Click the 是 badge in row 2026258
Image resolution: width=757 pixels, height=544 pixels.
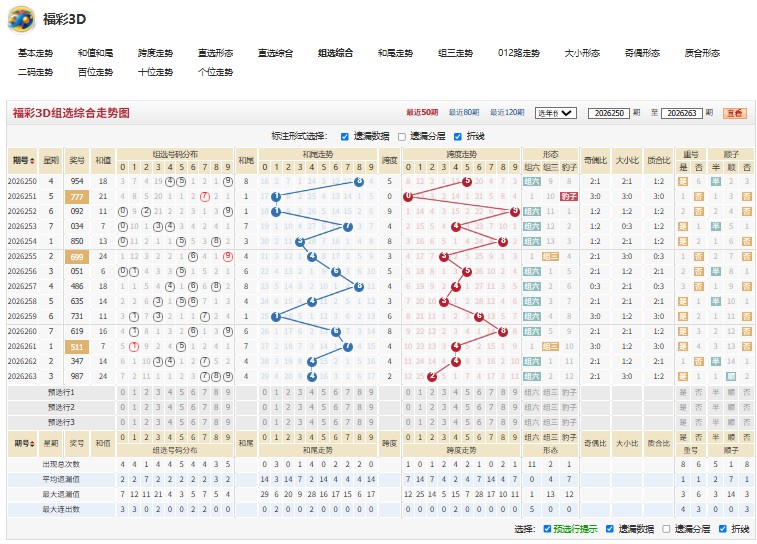(x=683, y=301)
